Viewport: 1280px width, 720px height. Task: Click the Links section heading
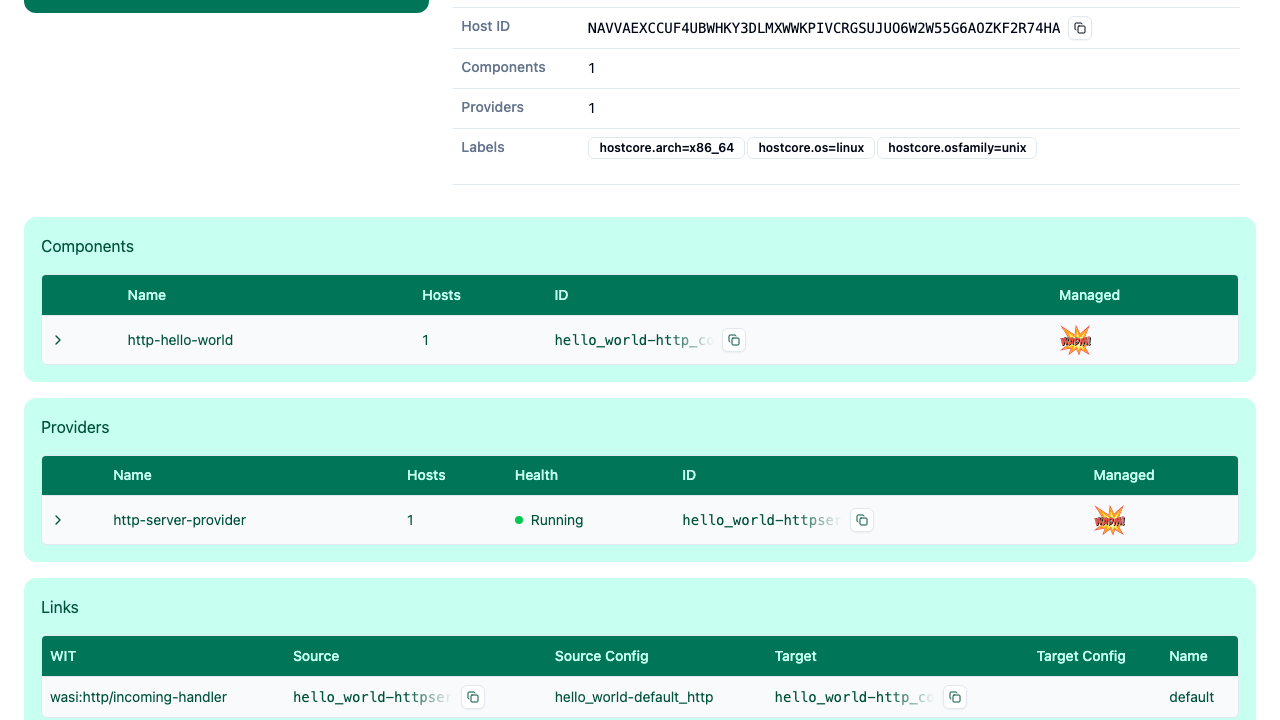pos(60,607)
